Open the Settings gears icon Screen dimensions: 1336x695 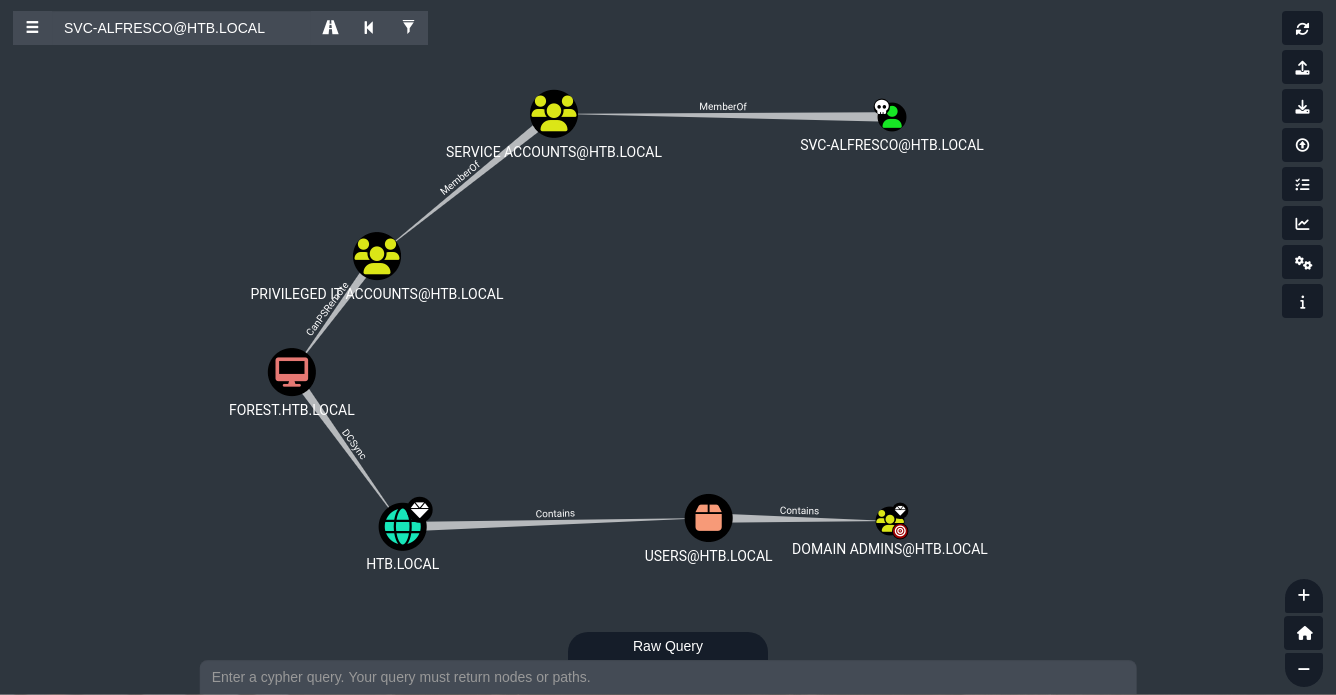pos(1302,262)
